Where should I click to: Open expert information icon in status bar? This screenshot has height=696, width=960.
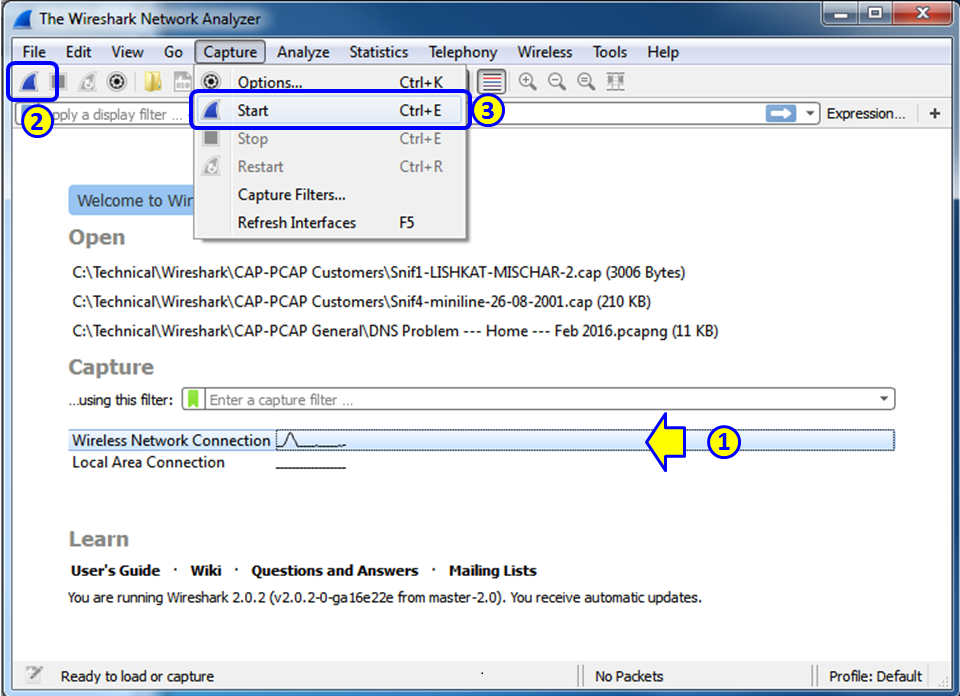[x=34, y=675]
